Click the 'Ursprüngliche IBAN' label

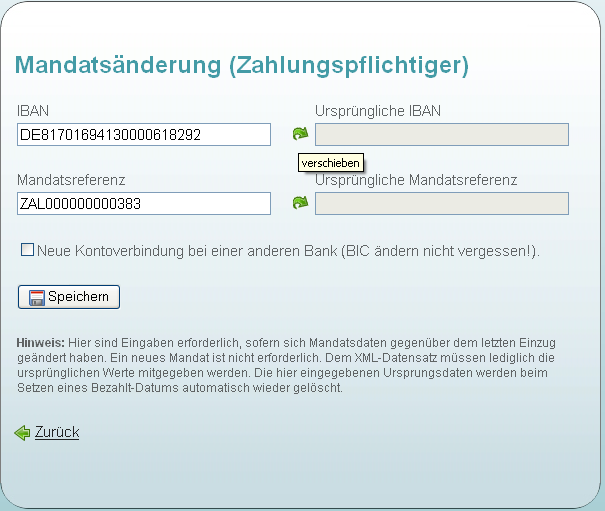pos(377,111)
